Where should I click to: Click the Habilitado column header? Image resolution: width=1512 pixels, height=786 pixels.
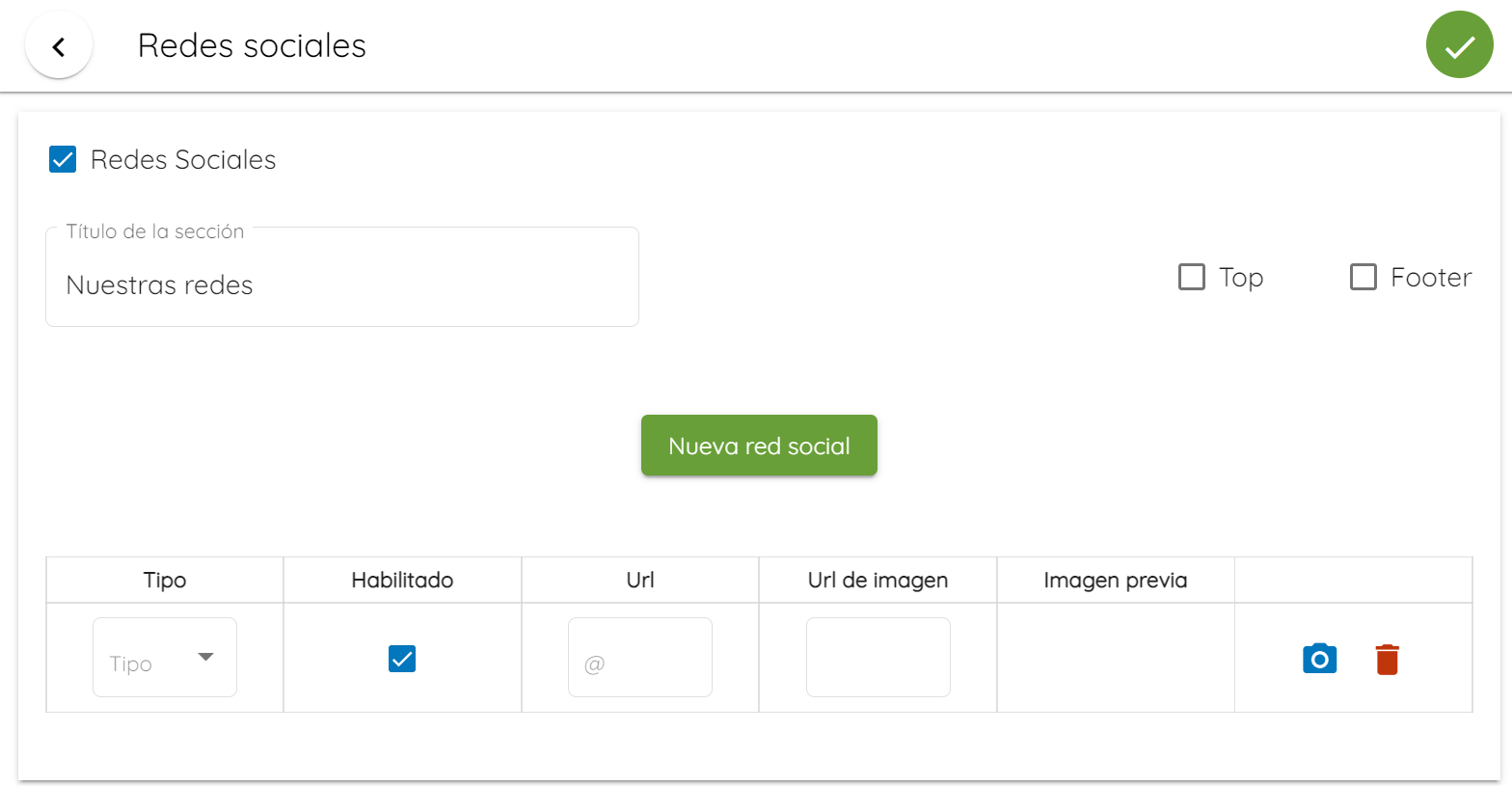(402, 581)
